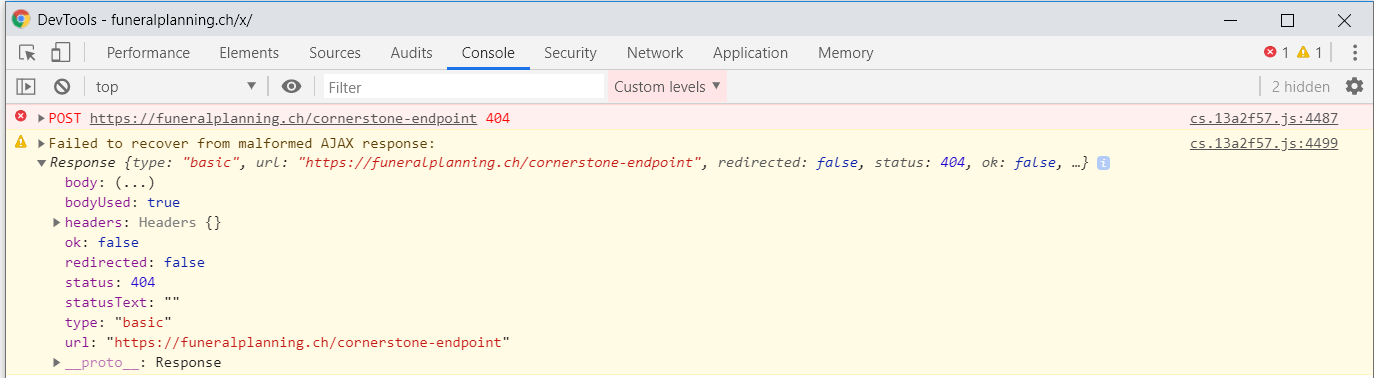Click the ok: false property row
This screenshot has height=378, width=1374.
pos(102,243)
